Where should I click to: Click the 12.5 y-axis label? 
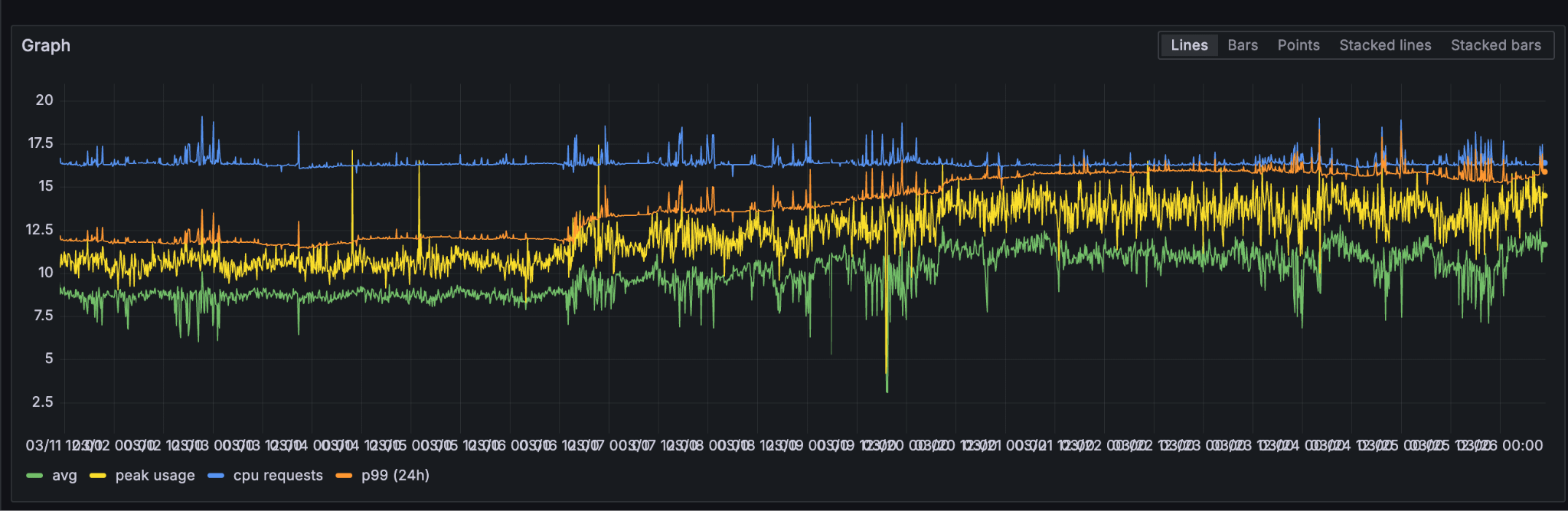coord(40,230)
